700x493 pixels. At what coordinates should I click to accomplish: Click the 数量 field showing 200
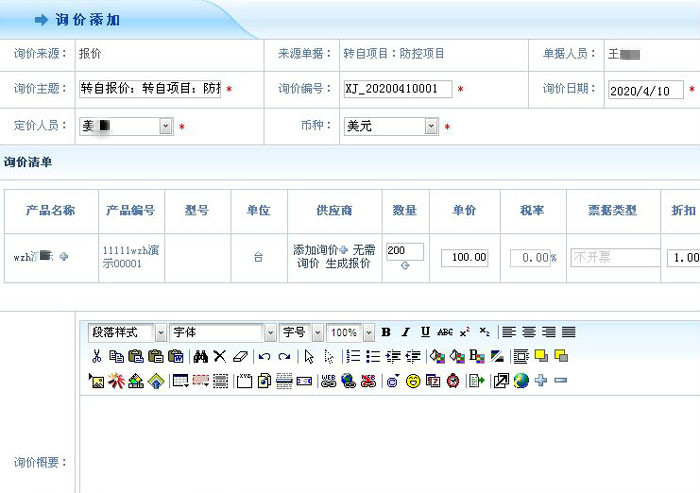tap(404, 251)
